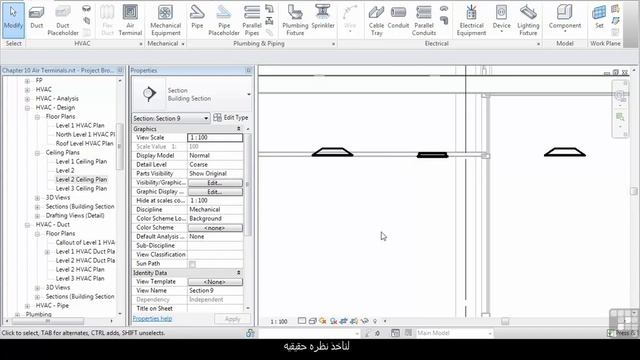Viewport: 640px width, 360px height.
Task: Expand the HVAC - Analysis node
Action: click(27, 99)
